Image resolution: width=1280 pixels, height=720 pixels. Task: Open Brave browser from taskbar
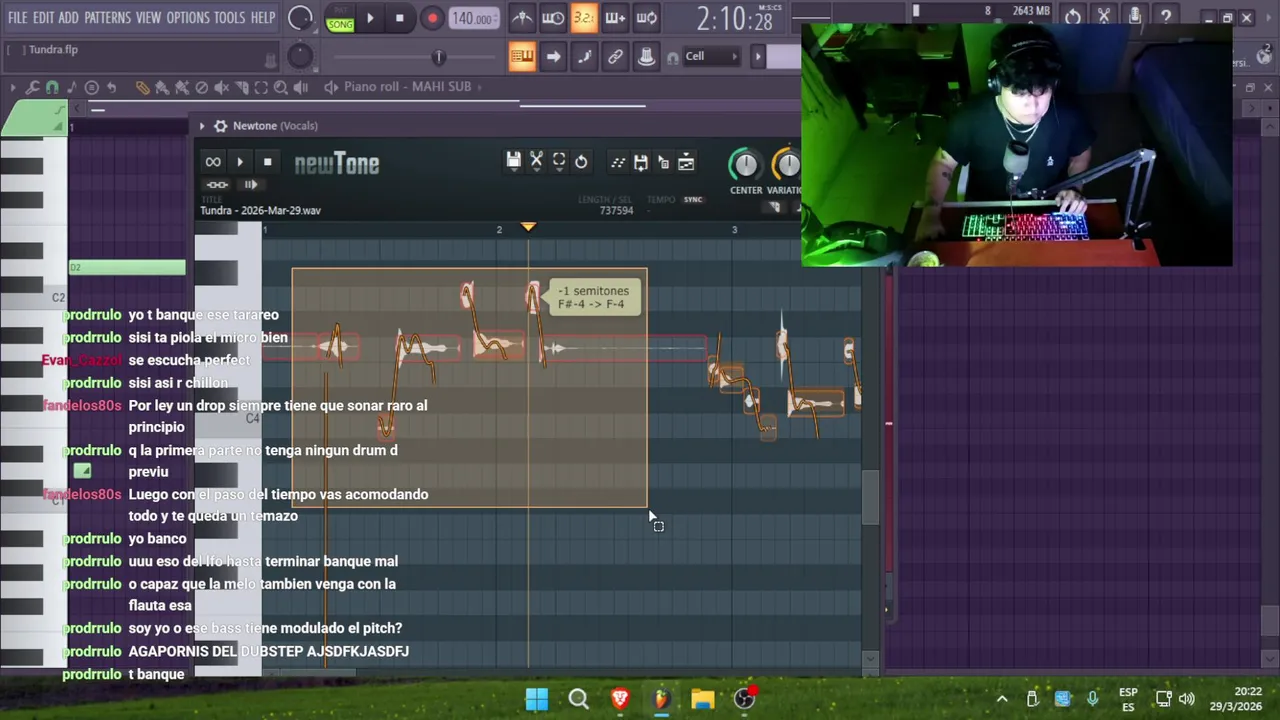[620, 699]
